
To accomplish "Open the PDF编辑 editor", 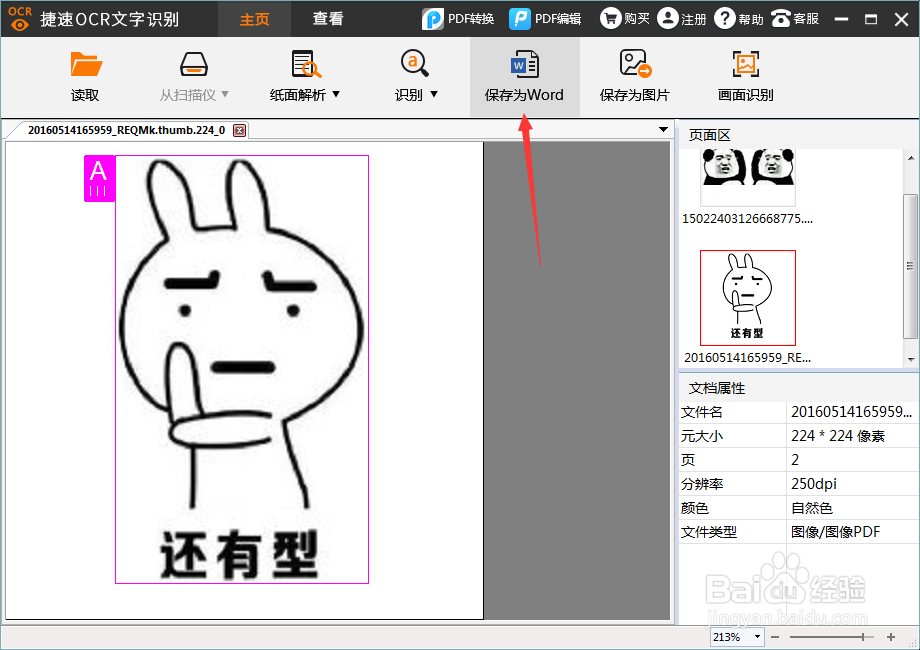I will pos(544,18).
